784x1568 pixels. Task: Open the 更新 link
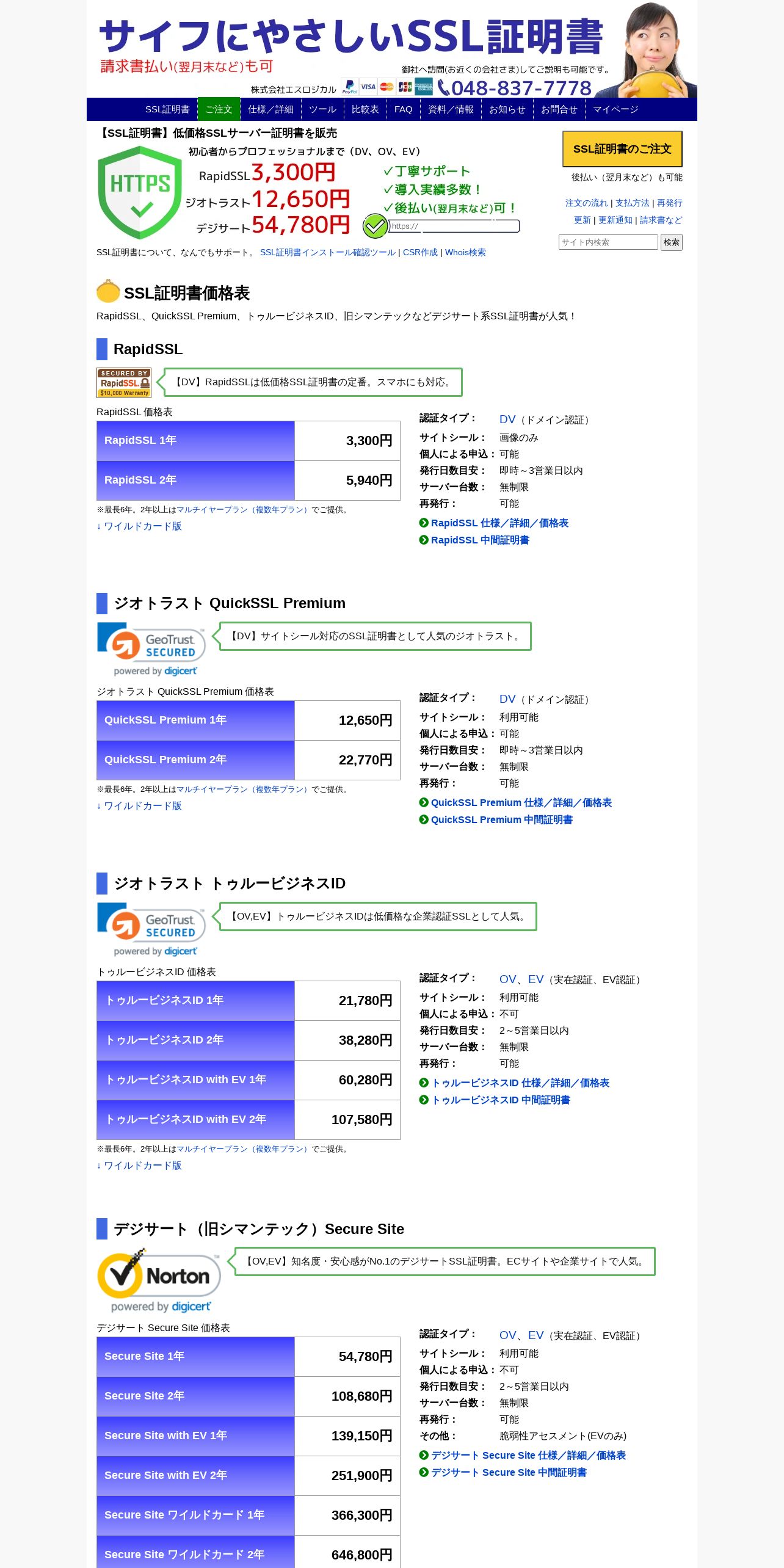pyautogui.click(x=583, y=220)
